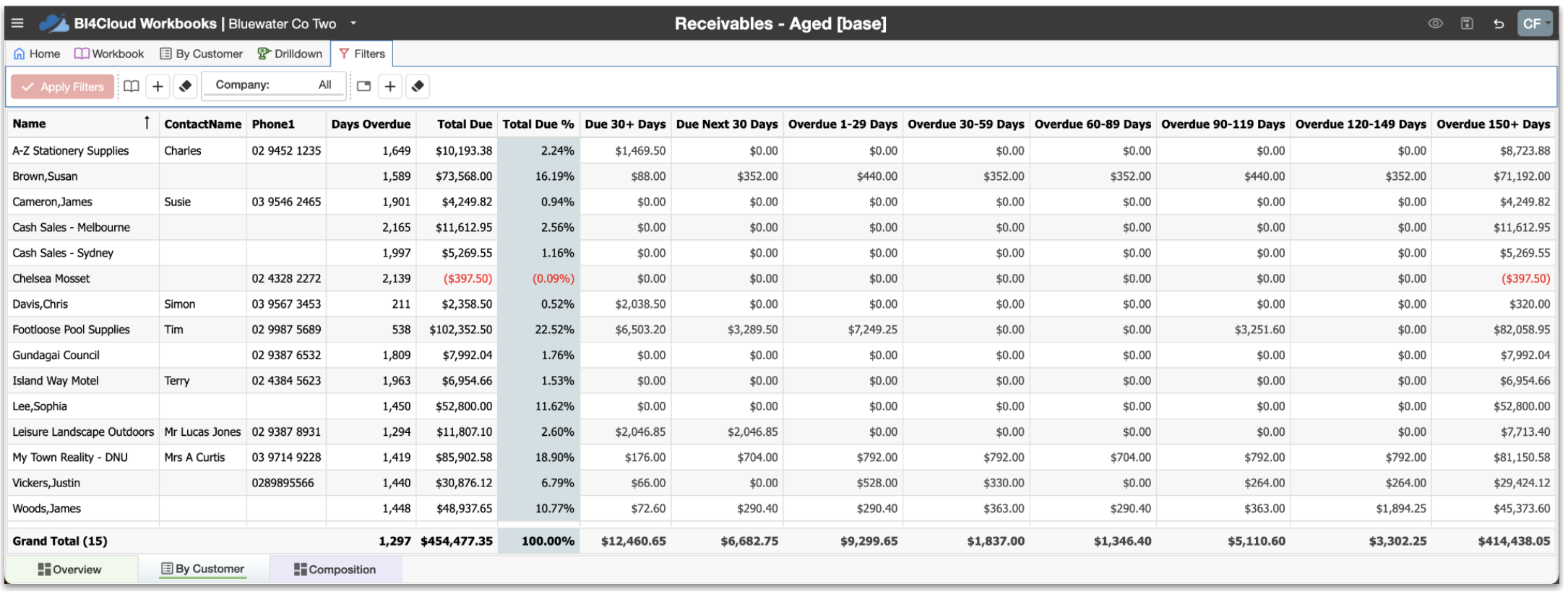Click the rightmost eraser icon in filter bar

point(418,86)
